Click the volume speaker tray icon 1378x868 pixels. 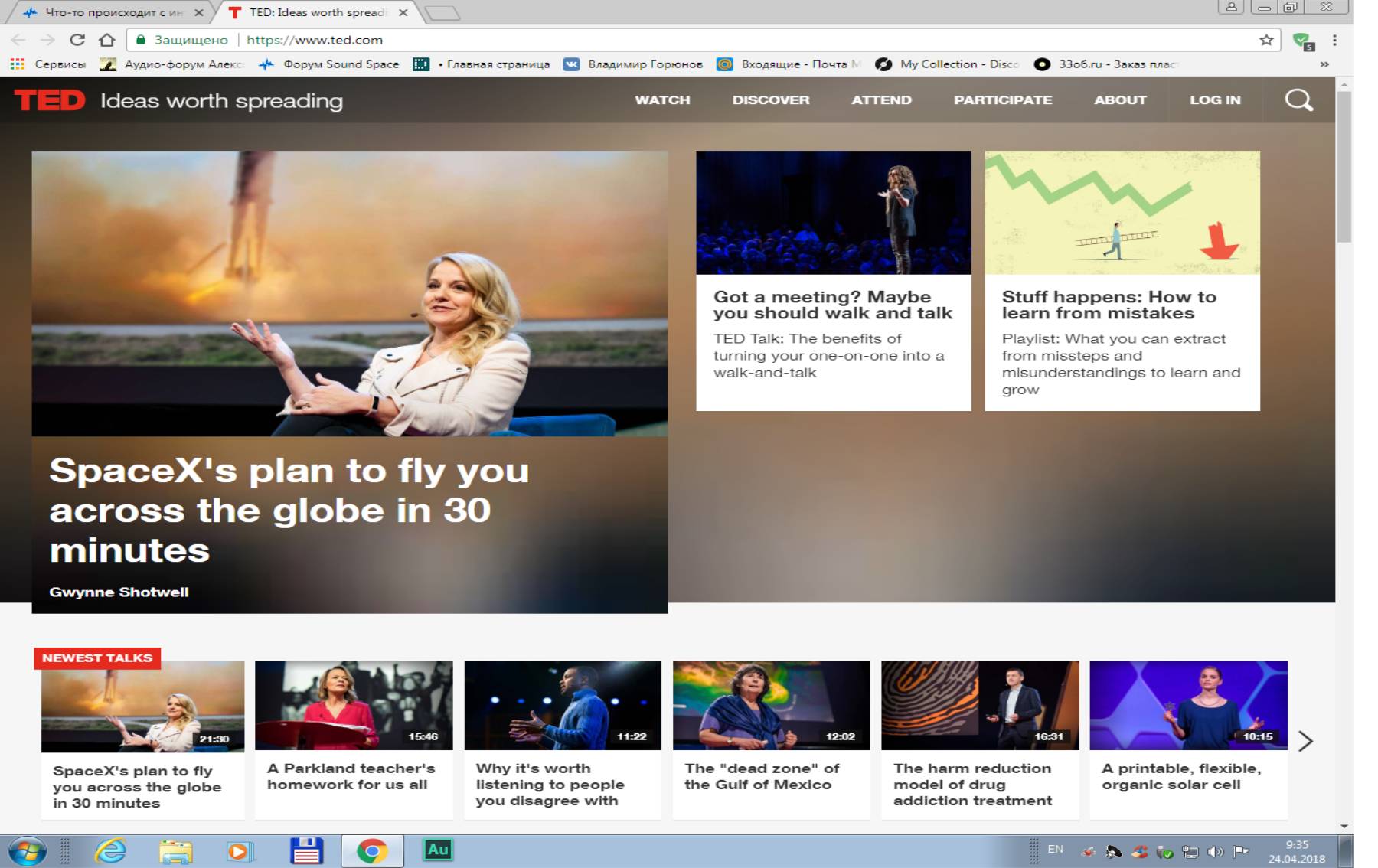pyautogui.click(x=1215, y=851)
